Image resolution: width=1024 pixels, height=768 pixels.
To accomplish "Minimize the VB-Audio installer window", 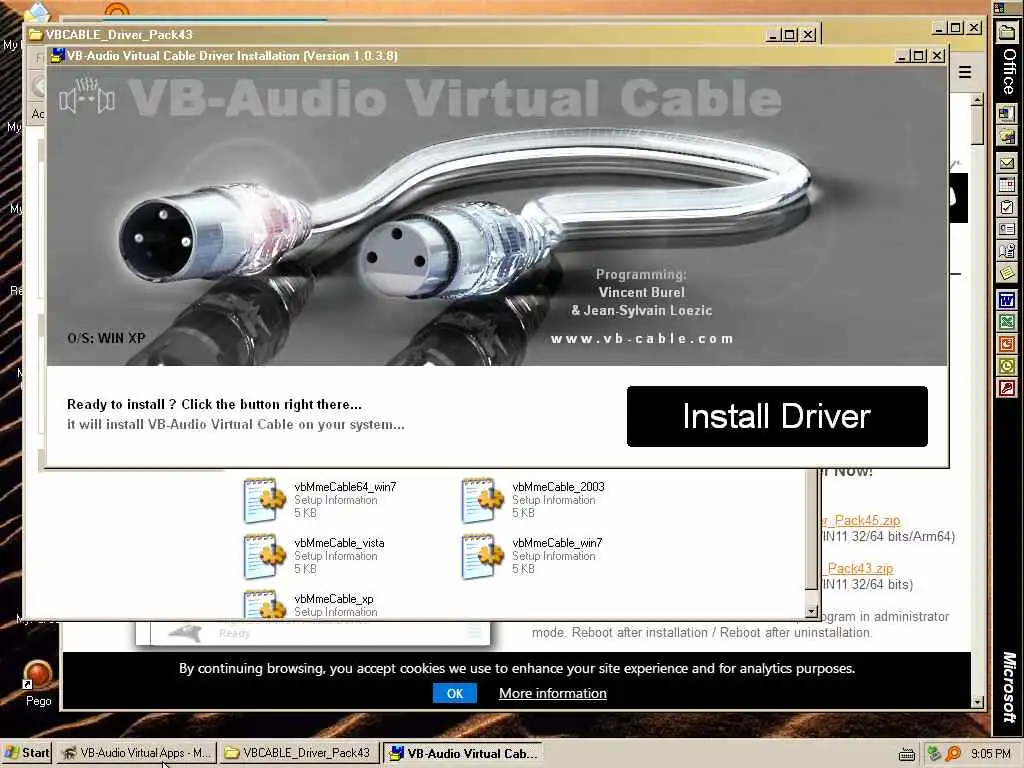I will click(x=903, y=56).
